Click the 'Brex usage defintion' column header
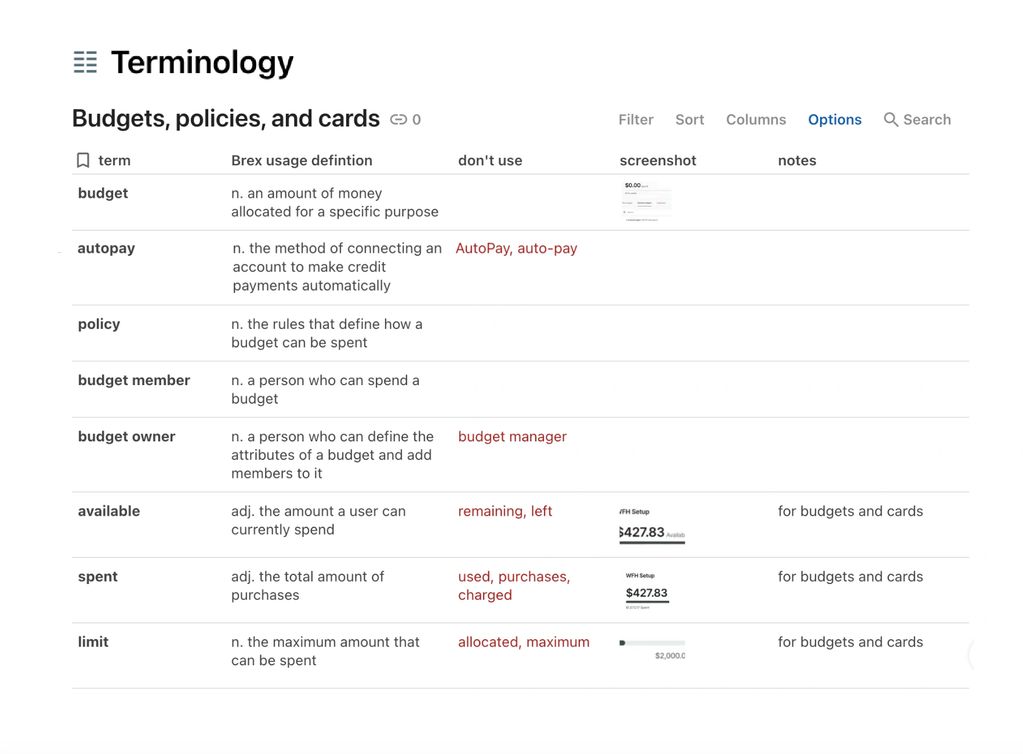This screenshot has height=754, width=1023. click(301, 160)
